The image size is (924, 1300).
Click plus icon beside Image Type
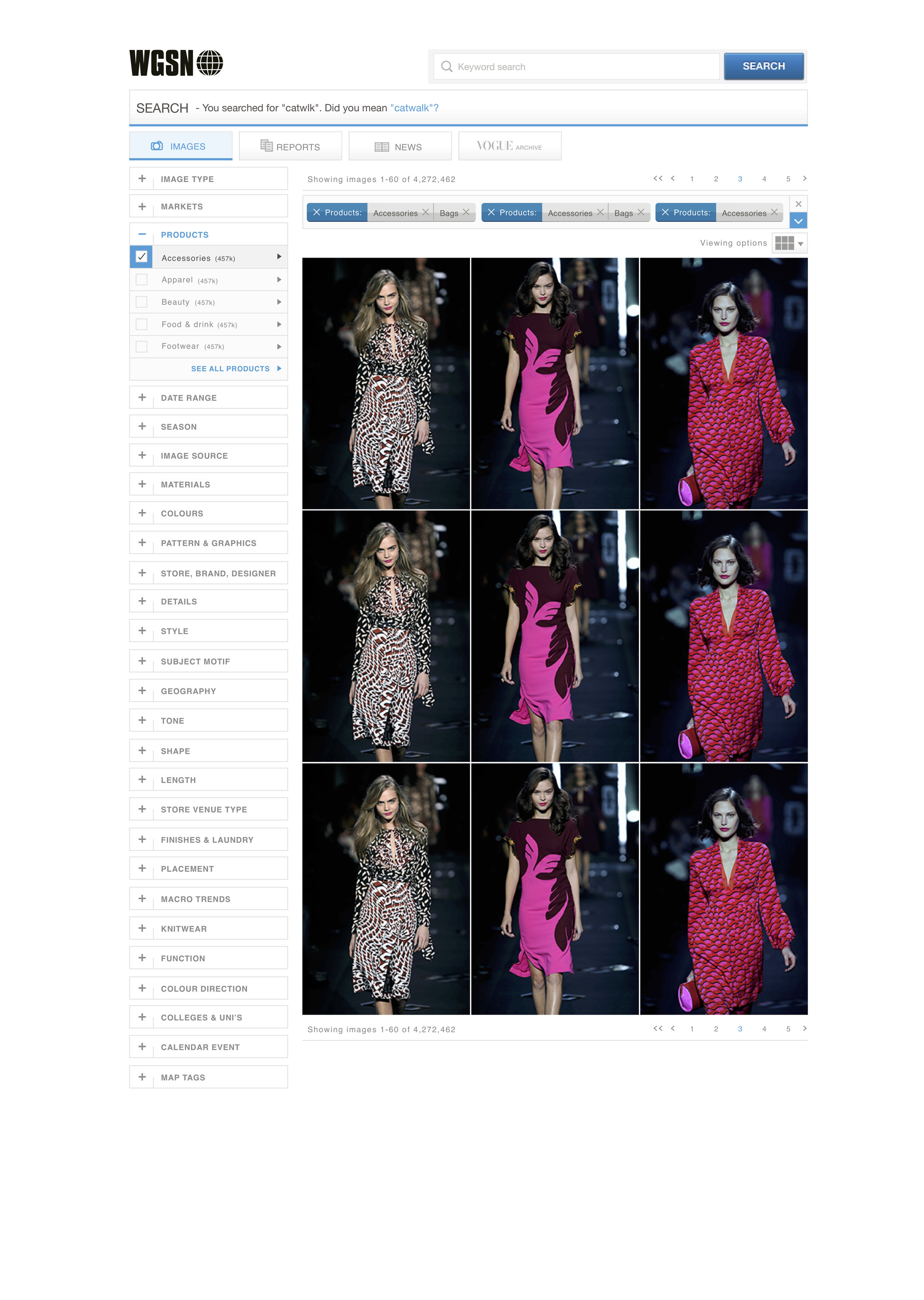coord(142,178)
